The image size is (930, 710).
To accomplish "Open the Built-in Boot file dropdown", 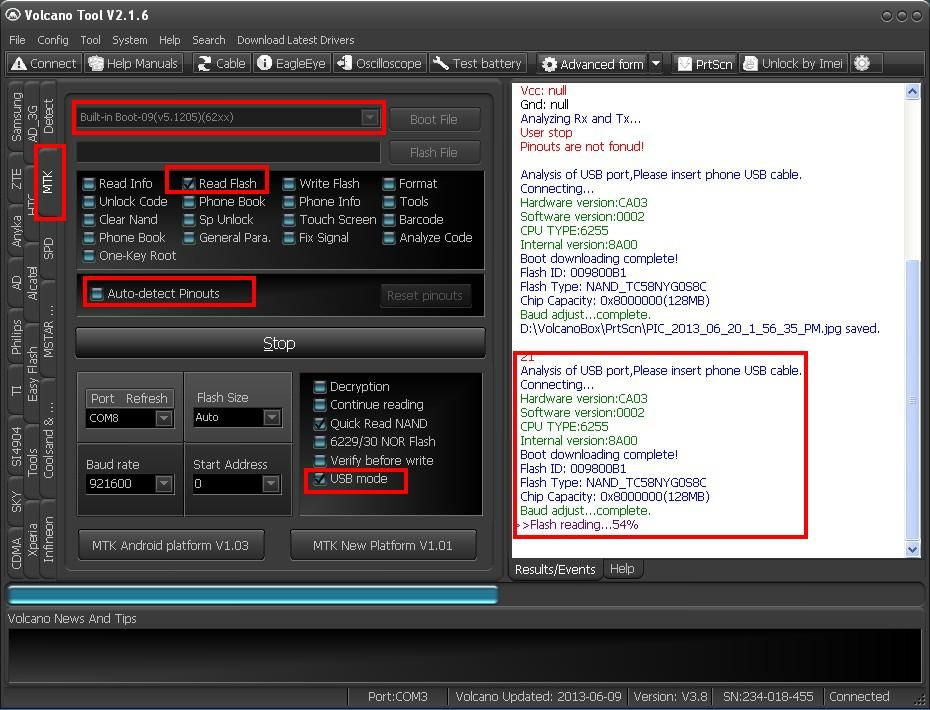I will 370,117.
